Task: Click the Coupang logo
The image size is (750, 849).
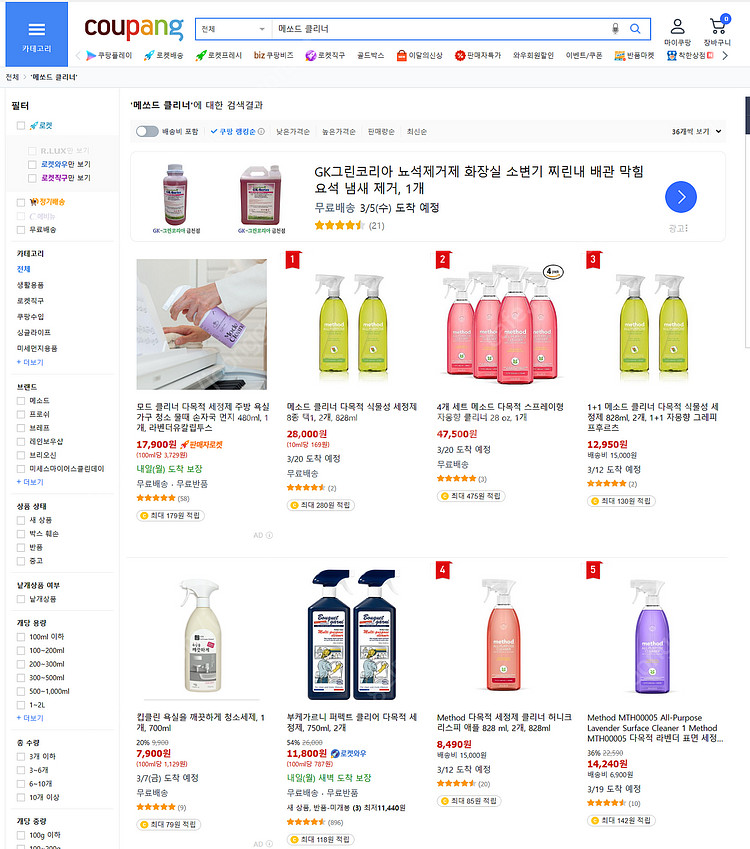Action: (x=134, y=29)
